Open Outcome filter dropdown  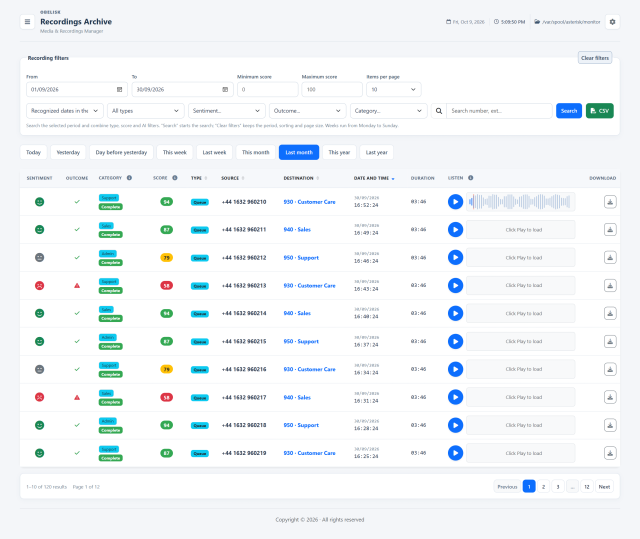coord(307,111)
